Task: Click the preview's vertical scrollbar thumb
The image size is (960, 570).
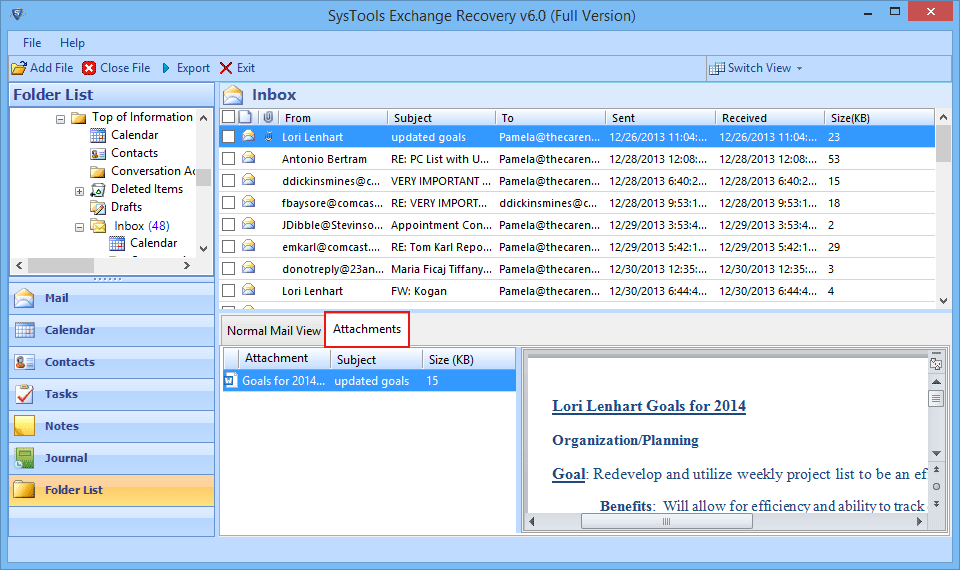Action: 936,399
